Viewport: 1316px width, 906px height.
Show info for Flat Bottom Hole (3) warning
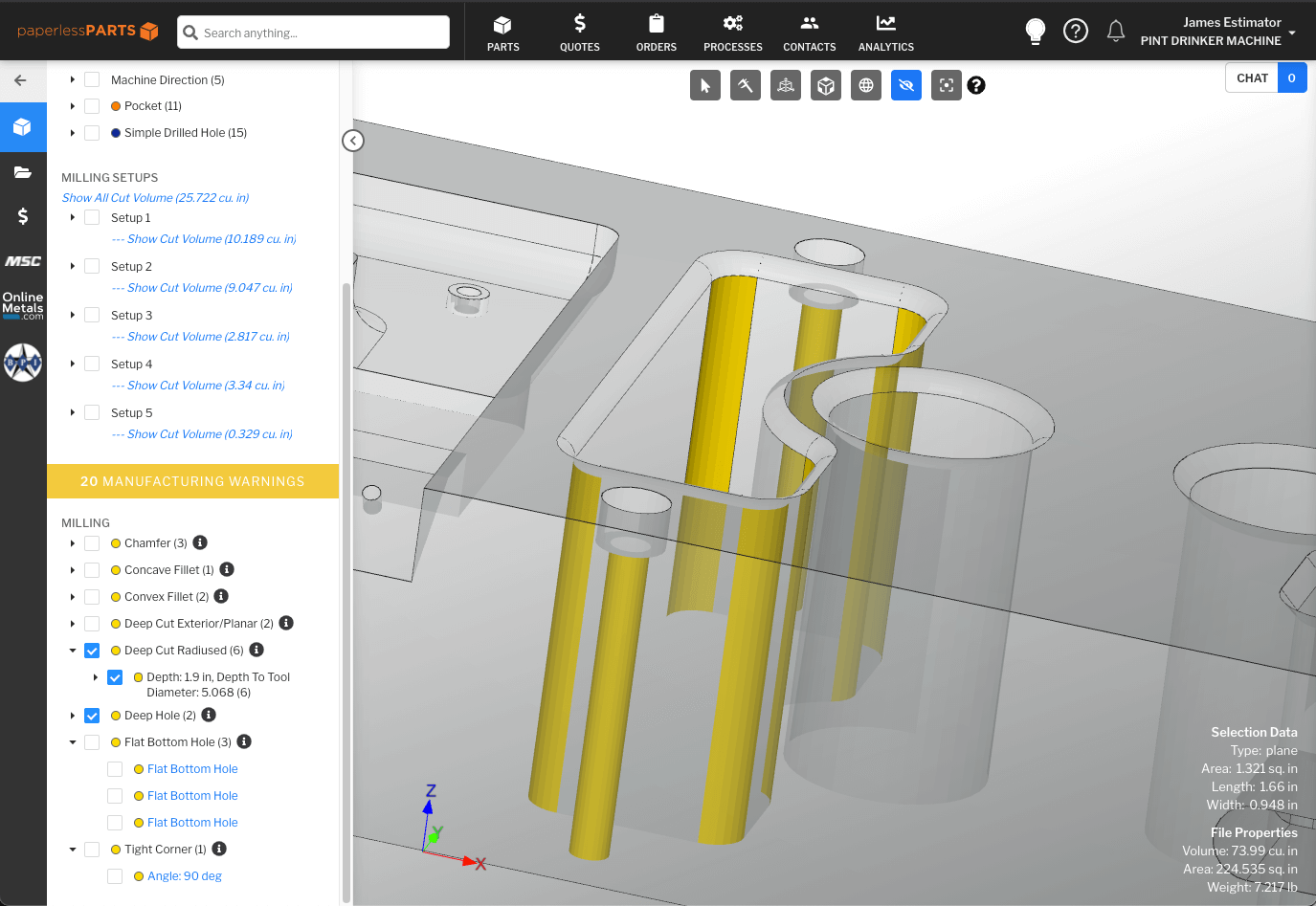pyautogui.click(x=244, y=741)
